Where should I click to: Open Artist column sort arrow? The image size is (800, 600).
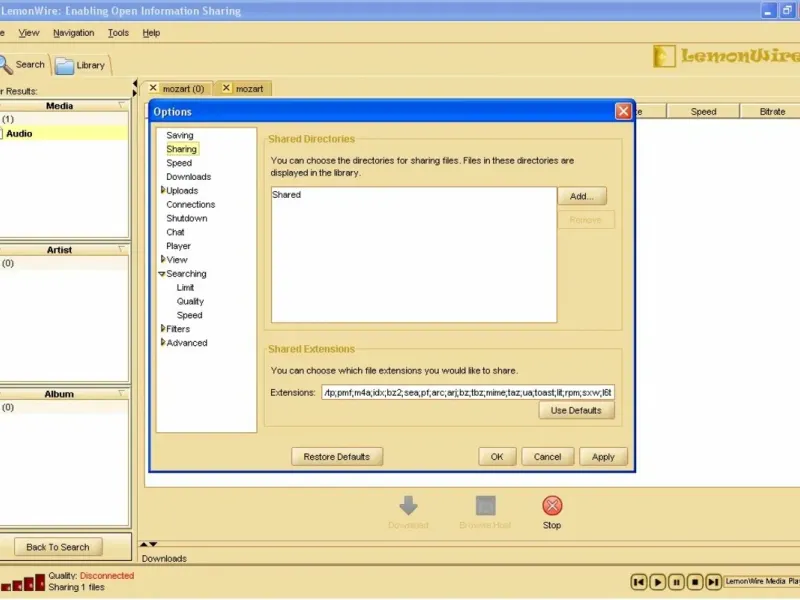[x=122, y=249]
